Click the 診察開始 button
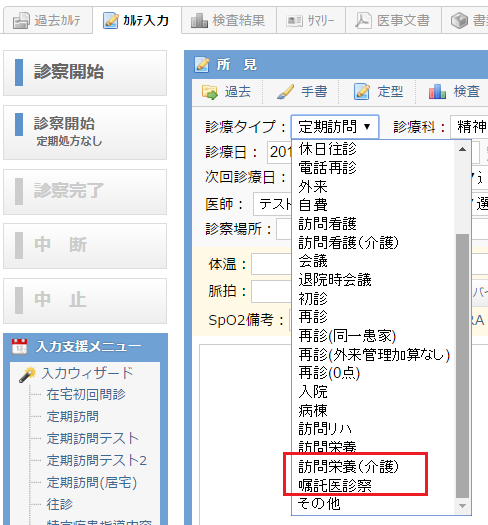488x525 pixels. click(x=85, y=73)
